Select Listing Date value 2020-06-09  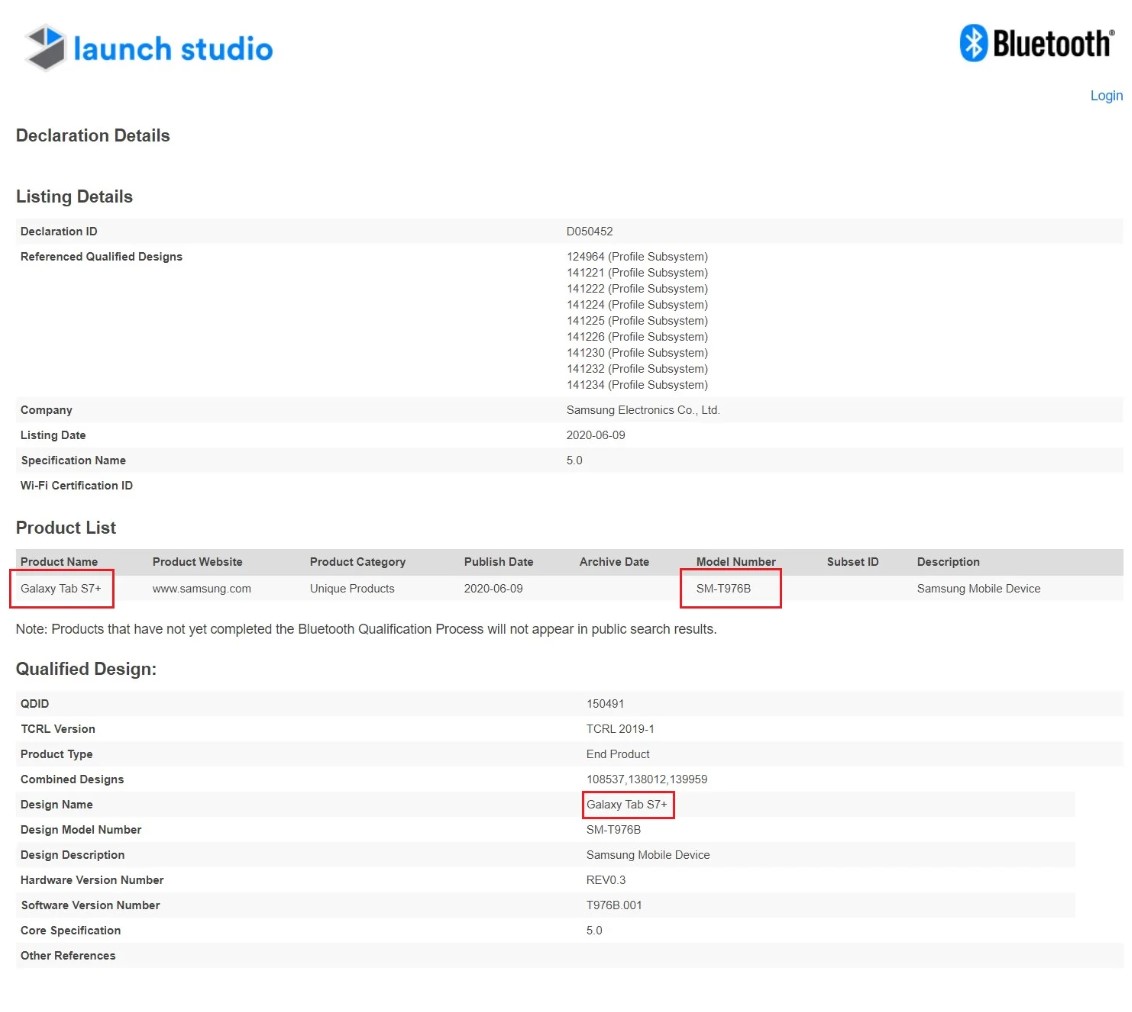(596, 435)
